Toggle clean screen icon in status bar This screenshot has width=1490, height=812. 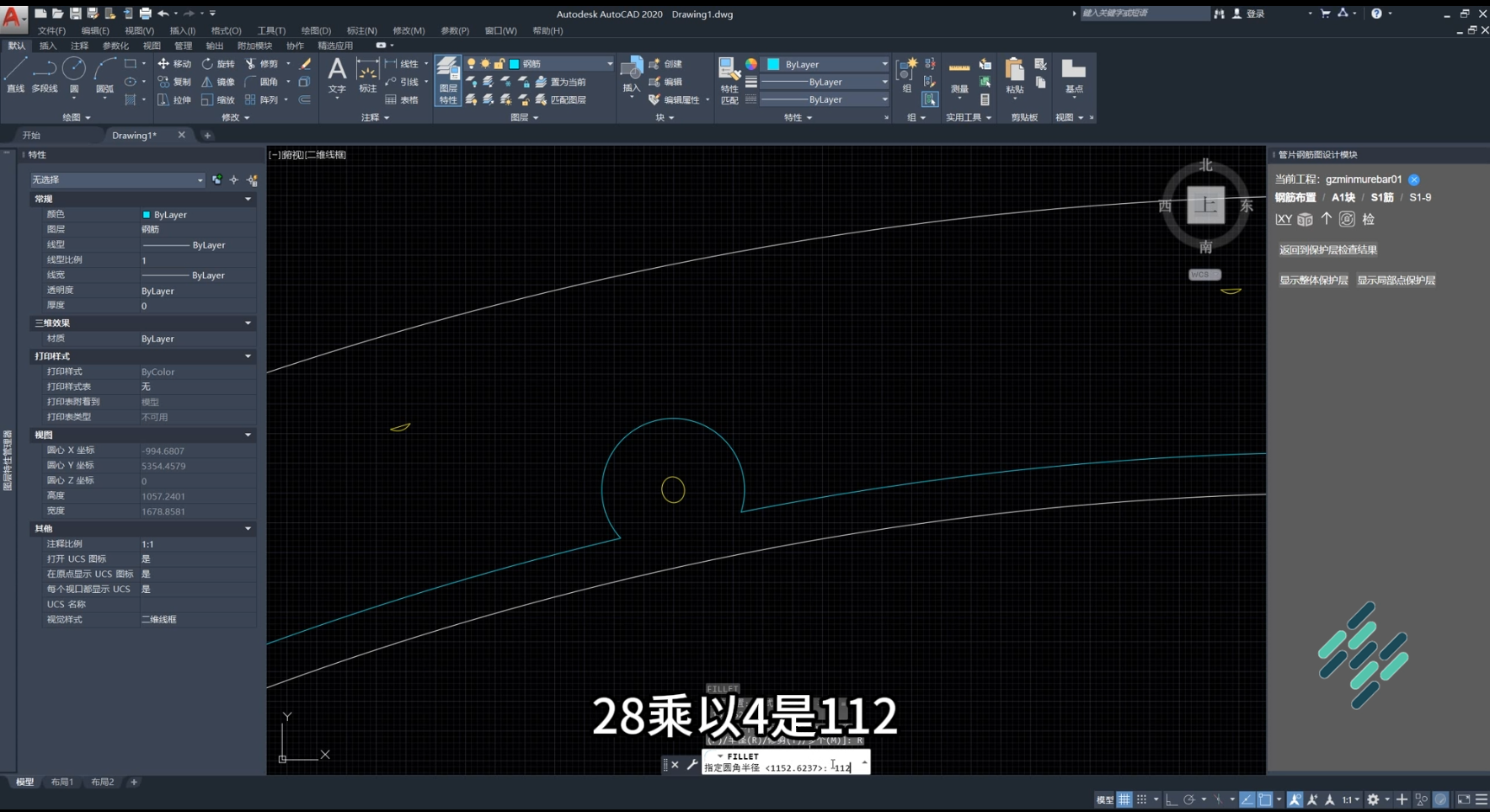coord(1464,799)
